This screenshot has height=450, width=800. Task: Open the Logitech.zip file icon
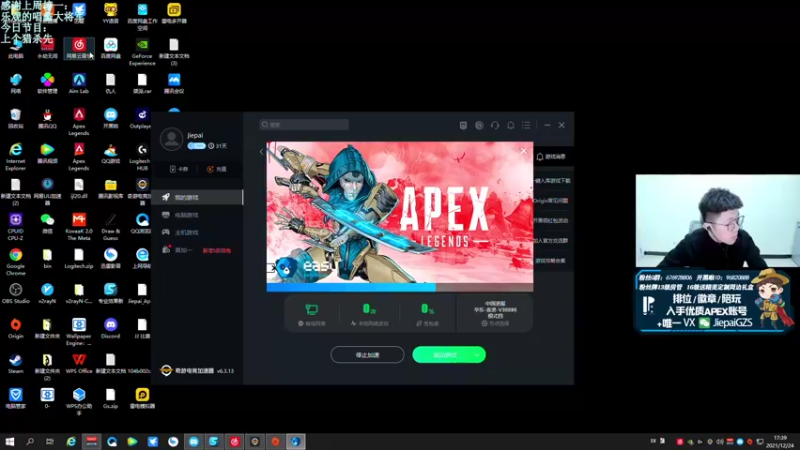pos(79,258)
